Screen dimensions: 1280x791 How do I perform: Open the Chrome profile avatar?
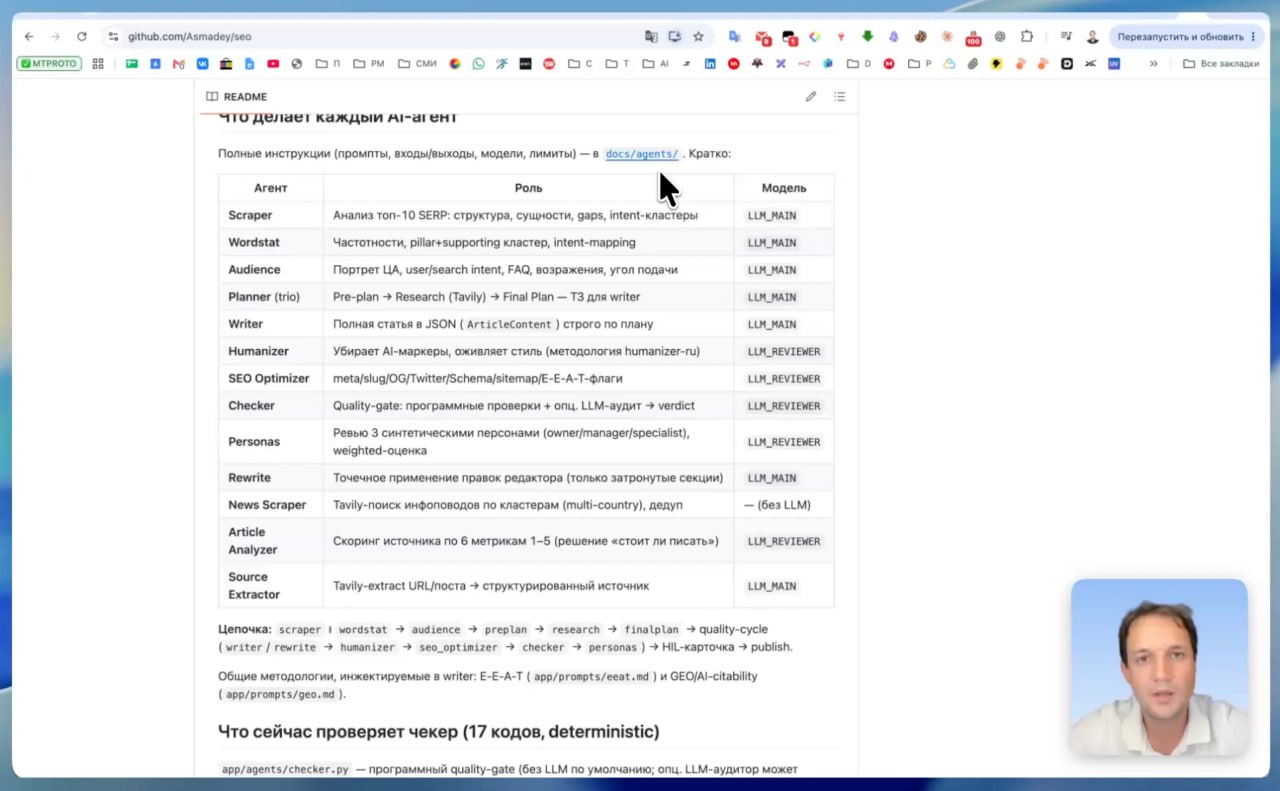point(1092,36)
